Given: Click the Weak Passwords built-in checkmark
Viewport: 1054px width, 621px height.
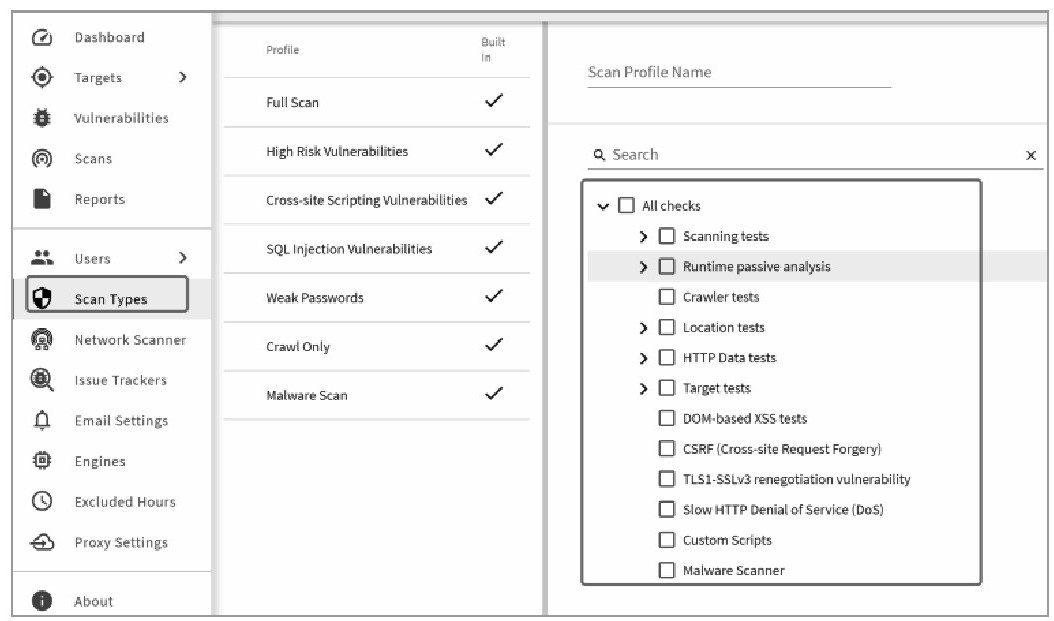Looking at the screenshot, I should click(x=494, y=296).
